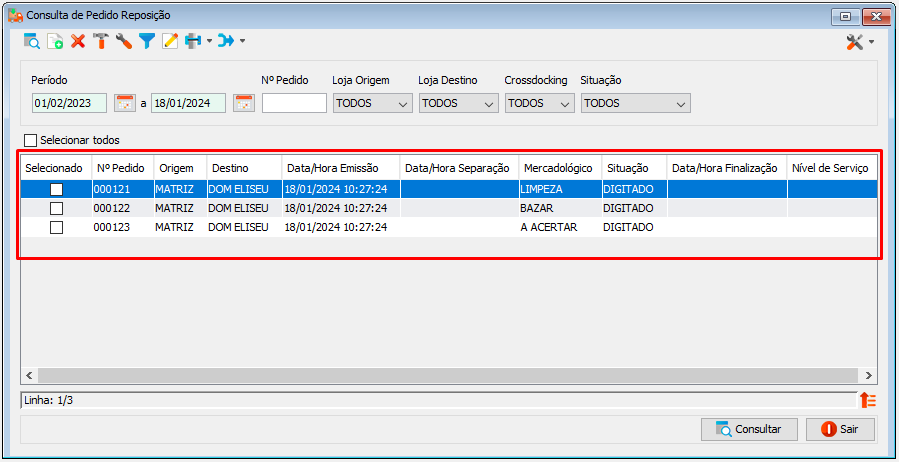This screenshot has width=899, height=462.
Task: Click the Consultar button
Action: tap(749, 429)
